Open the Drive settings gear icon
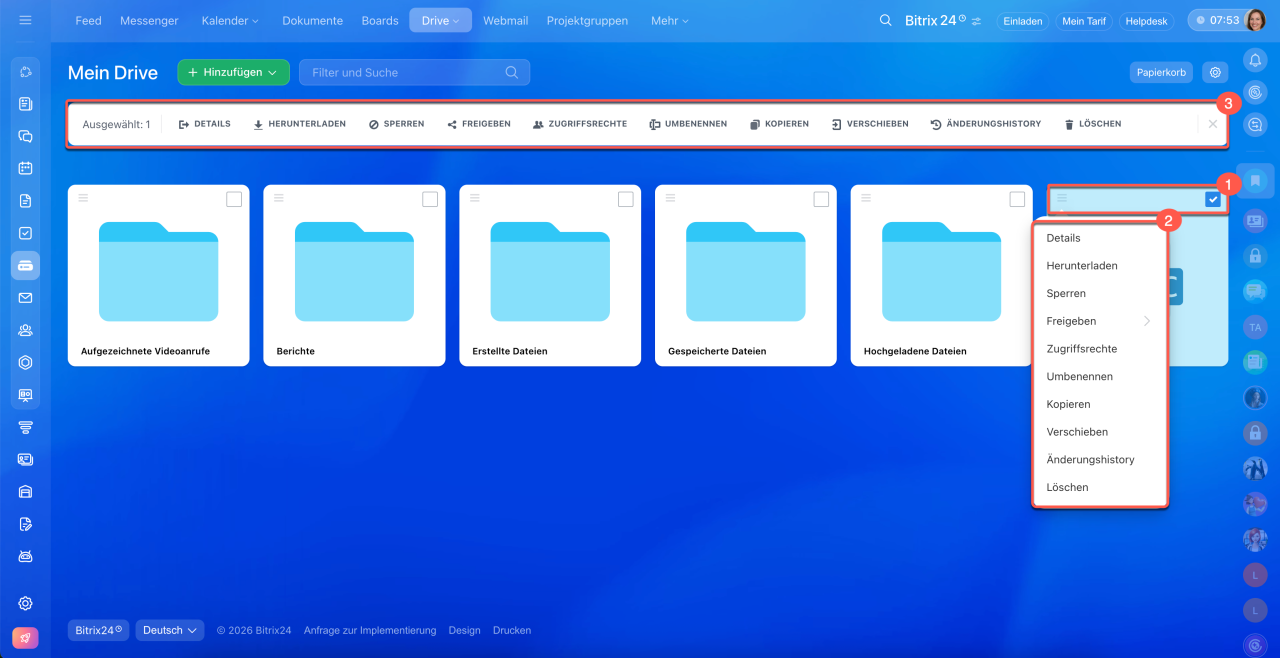Image resolution: width=1280 pixels, height=658 pixels. (1215, 72)
